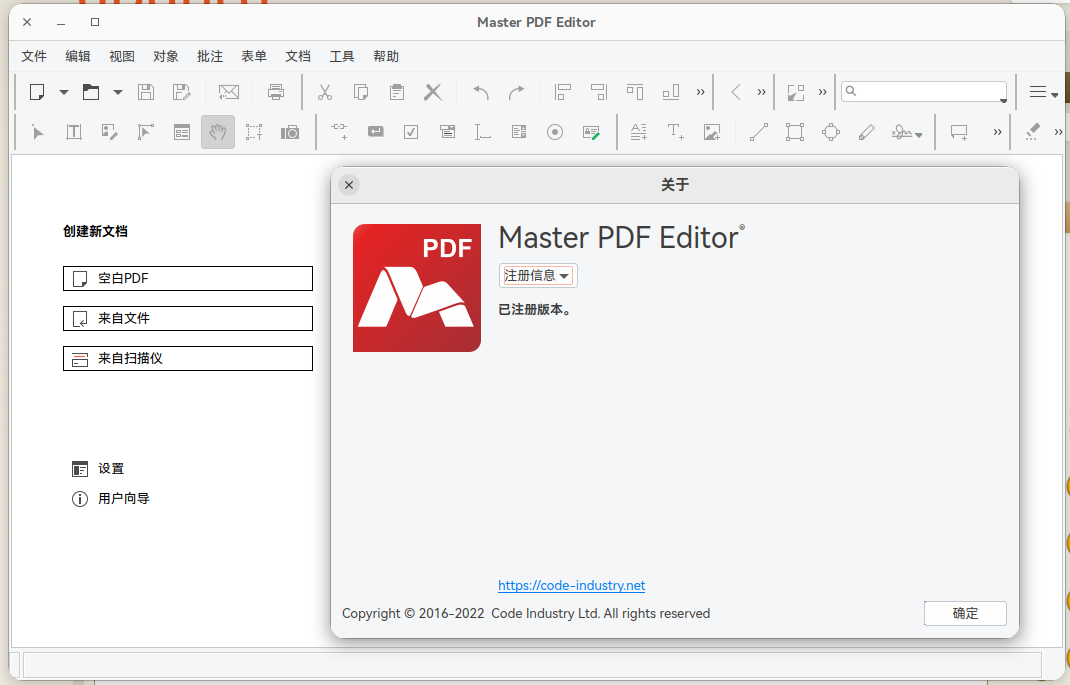Click the Send by email envelope icon
Screen dimensions: 1070x685
[x=229, y=92]
